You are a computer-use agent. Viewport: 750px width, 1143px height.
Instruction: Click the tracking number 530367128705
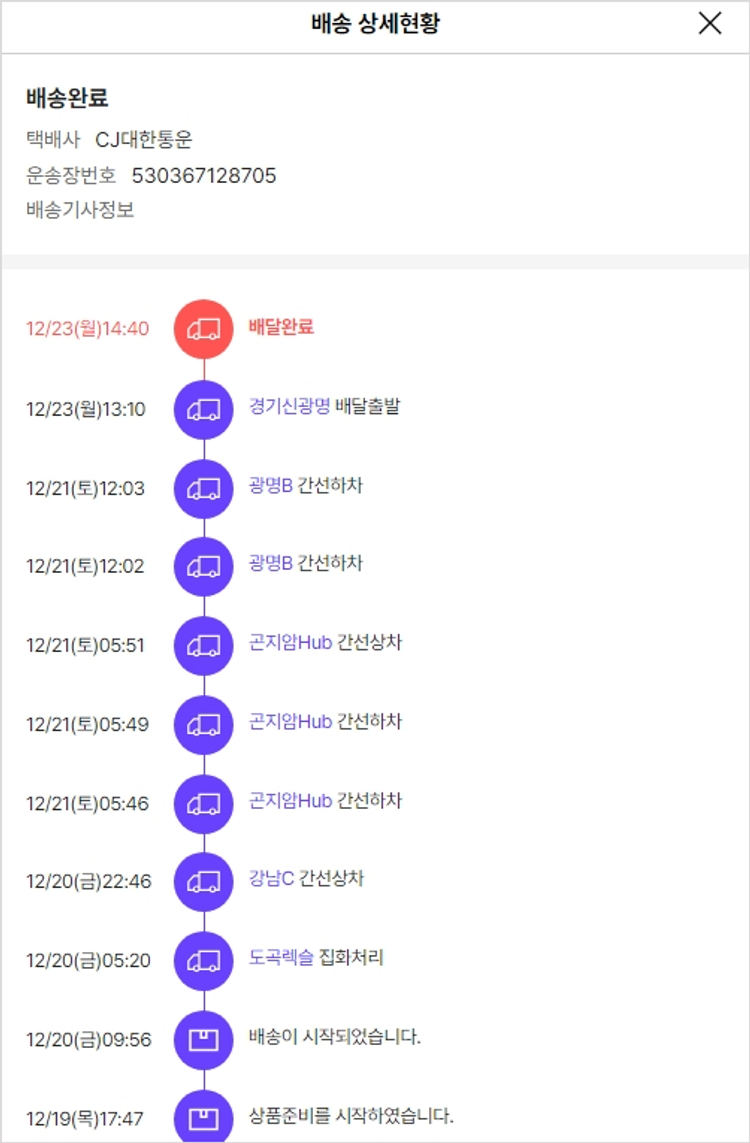[204, 176]
